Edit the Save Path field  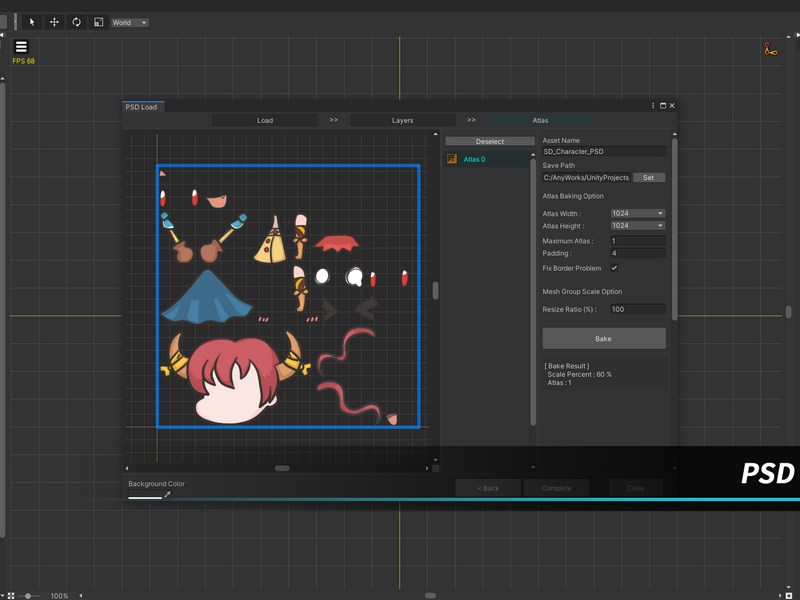[x=586, y=178]
